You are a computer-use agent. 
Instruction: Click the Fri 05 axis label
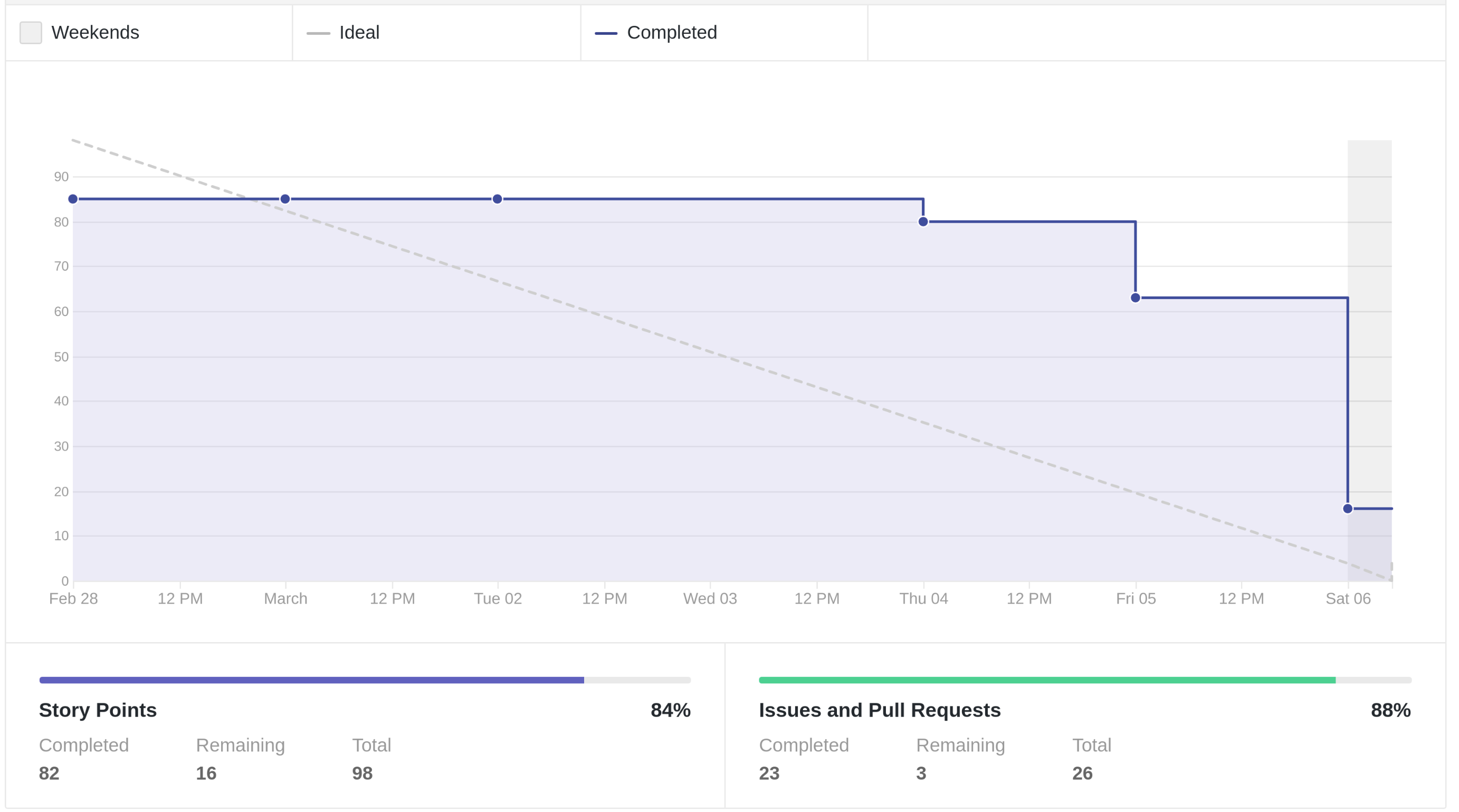1136,598
